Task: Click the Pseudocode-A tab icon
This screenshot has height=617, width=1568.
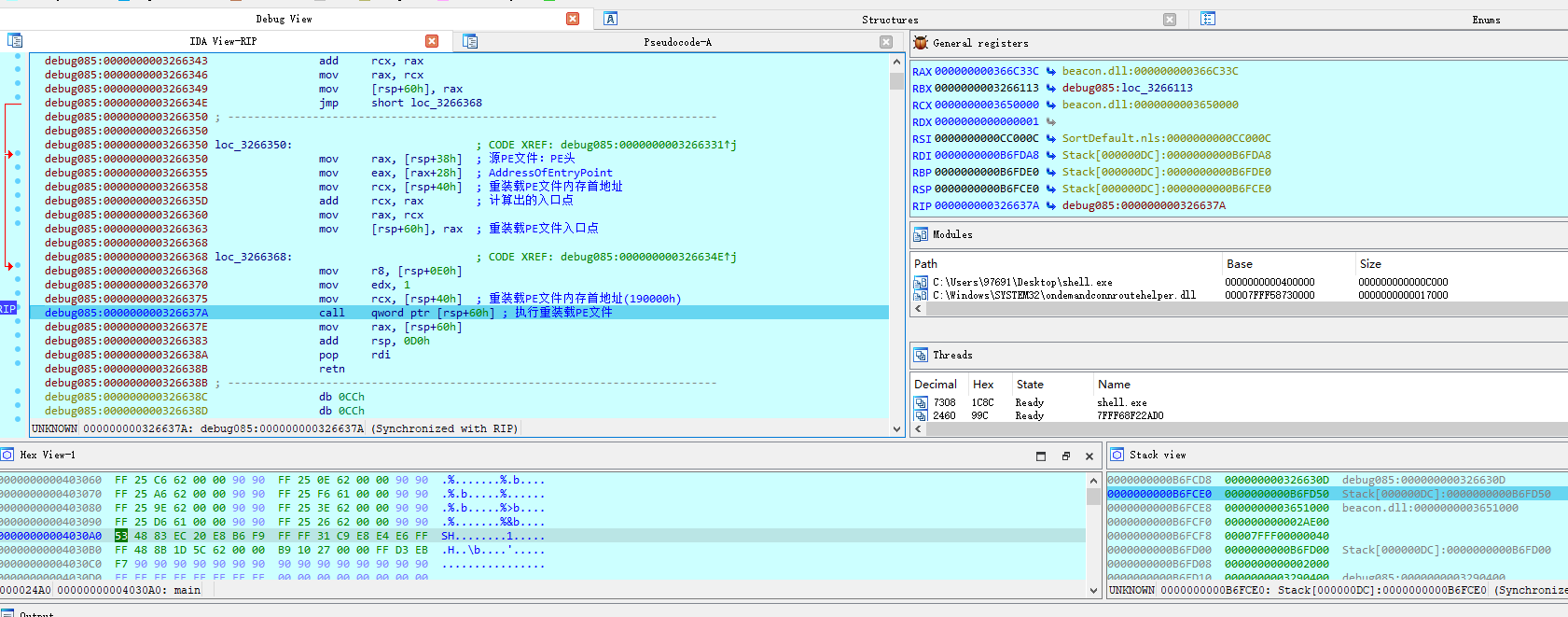Action: tap(470, 41)
